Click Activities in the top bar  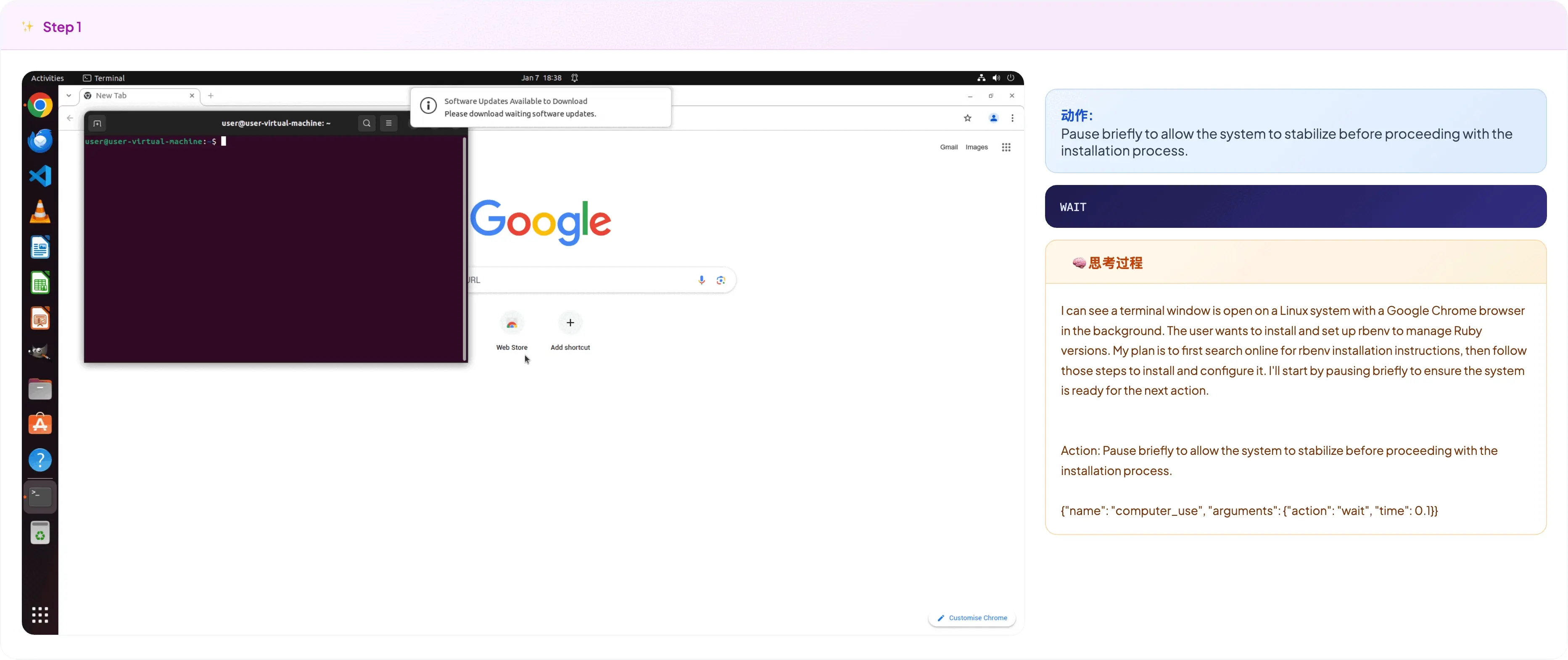[x=48, y=78]
